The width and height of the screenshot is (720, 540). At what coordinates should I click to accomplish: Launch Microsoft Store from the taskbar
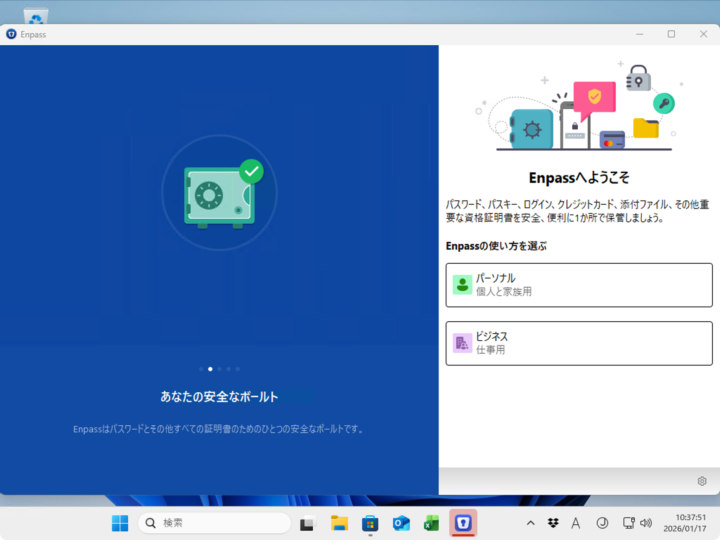(370, 523)
